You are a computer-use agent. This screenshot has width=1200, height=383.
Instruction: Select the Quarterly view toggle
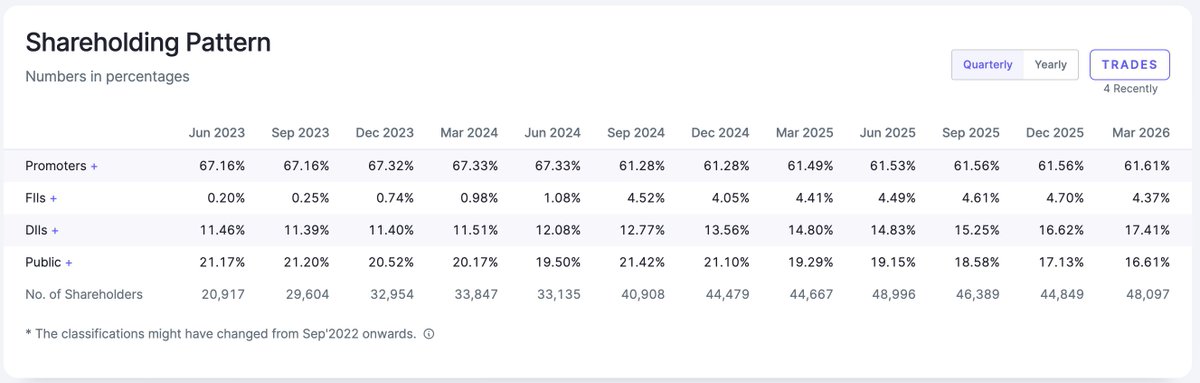tap(988, 64)
